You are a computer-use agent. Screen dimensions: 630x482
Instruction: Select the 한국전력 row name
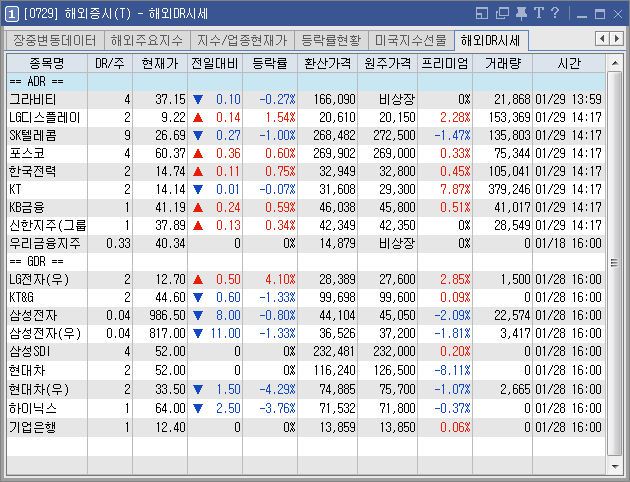point(33,171)
